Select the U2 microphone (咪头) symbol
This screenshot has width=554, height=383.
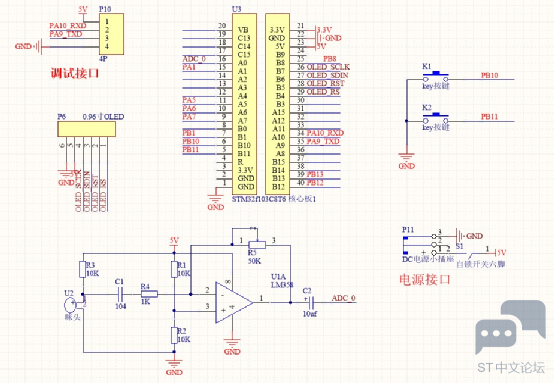coord(72,304)
